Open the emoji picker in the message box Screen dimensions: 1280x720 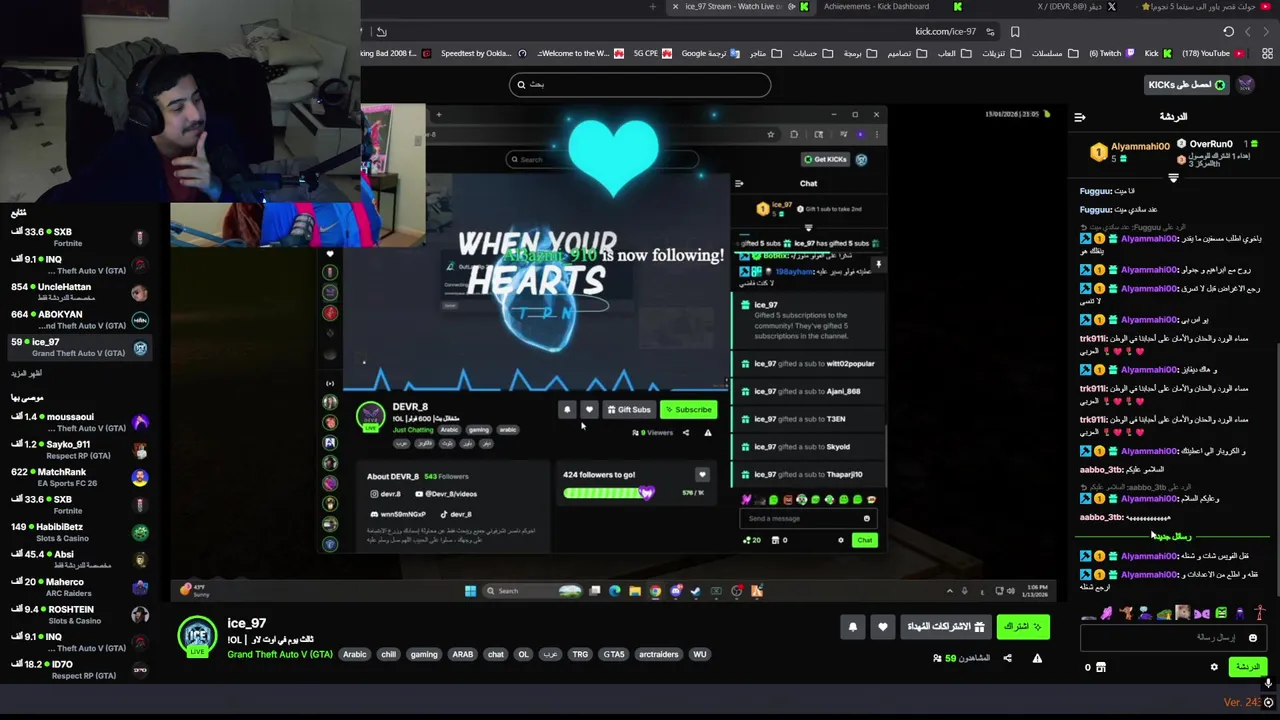pos(1252,637)
